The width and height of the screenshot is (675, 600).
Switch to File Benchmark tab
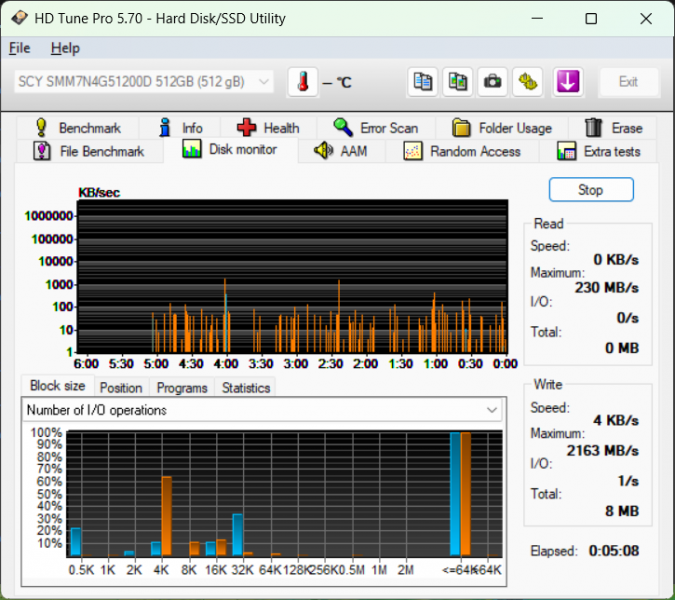click(90, 152)
